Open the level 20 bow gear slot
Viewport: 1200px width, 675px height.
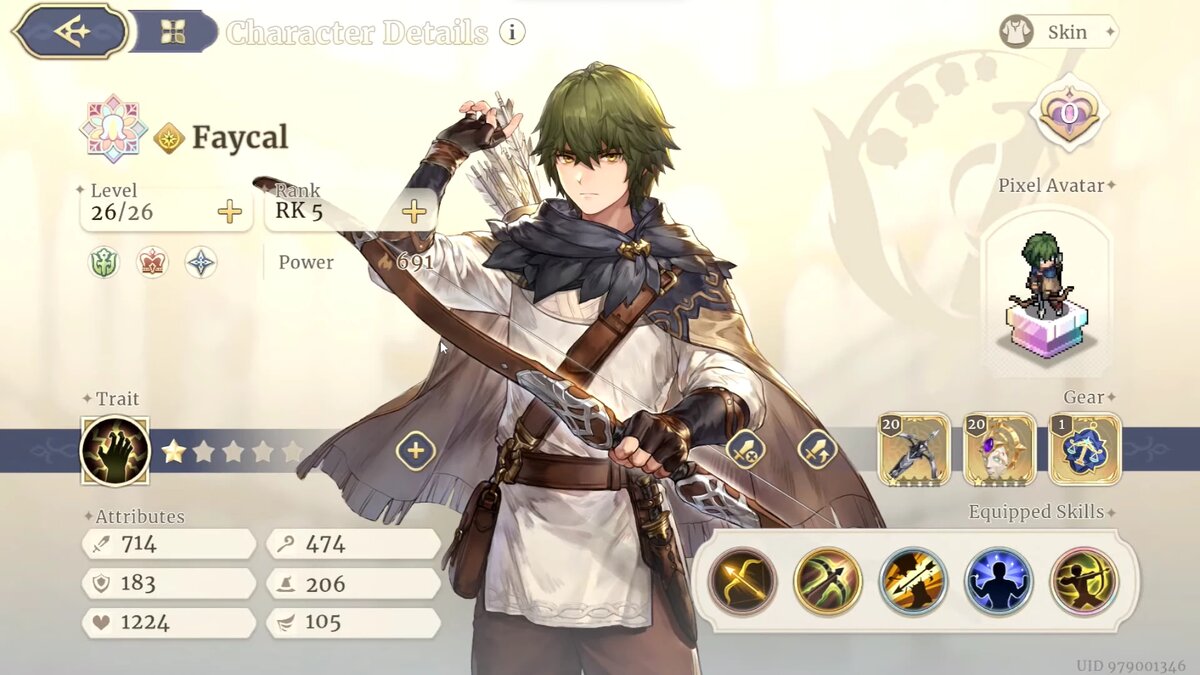click(x=914, y=450)
